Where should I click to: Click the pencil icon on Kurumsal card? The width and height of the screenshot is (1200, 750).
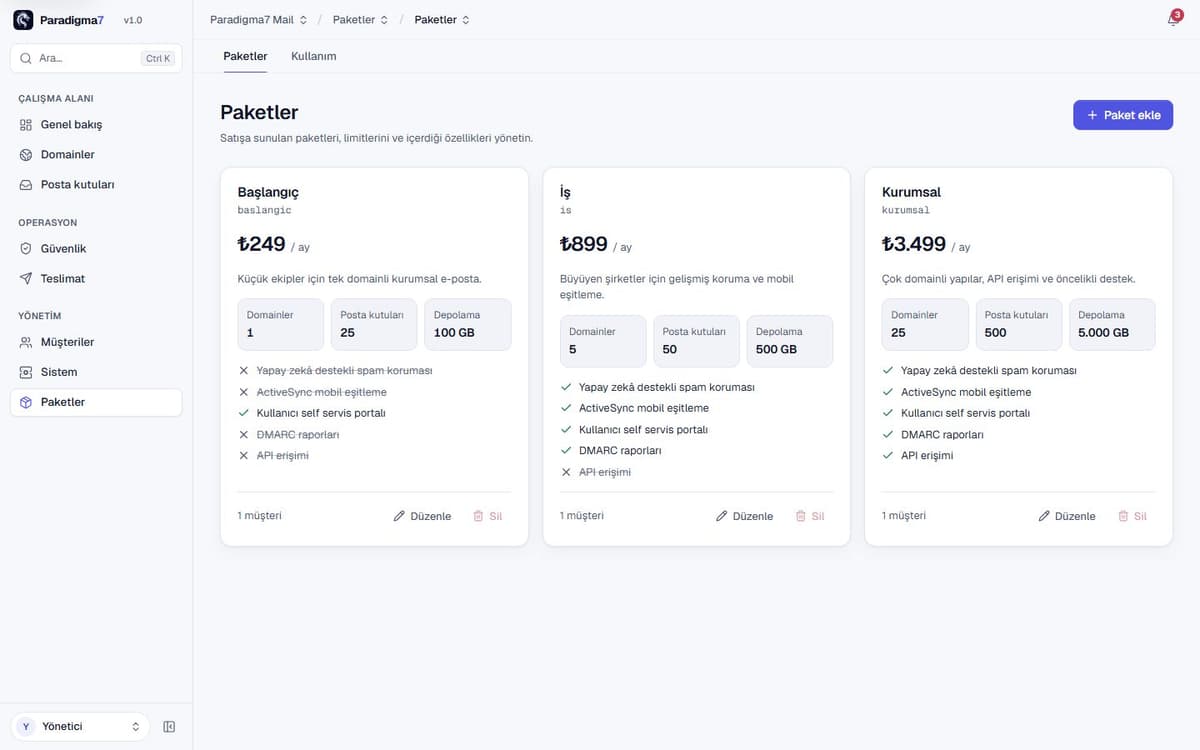click(x=1044, y=516)
